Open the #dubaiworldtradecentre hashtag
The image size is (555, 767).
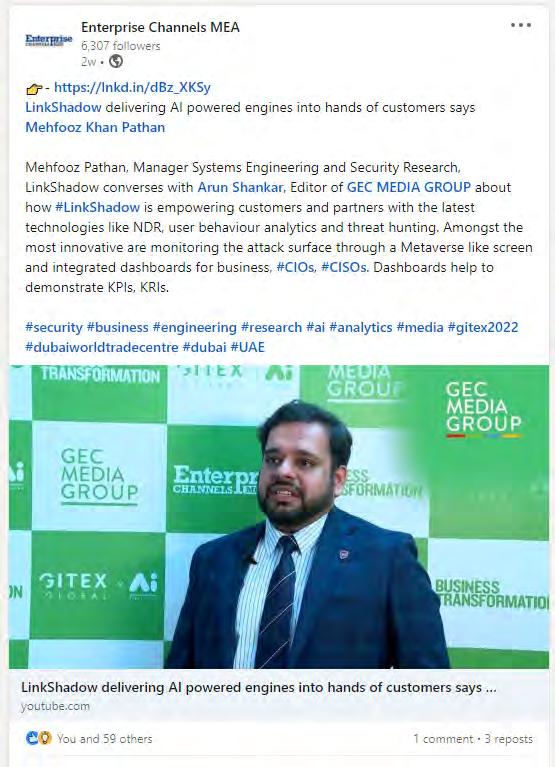coord(102,348)
